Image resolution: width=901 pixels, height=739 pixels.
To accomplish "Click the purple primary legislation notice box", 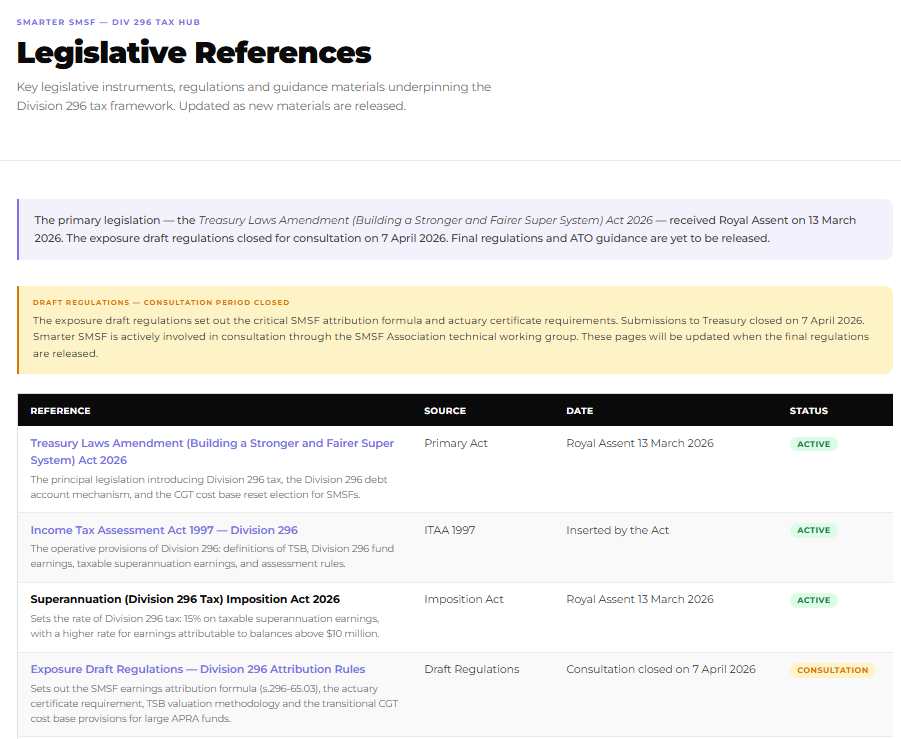I will tap(455, 229).
